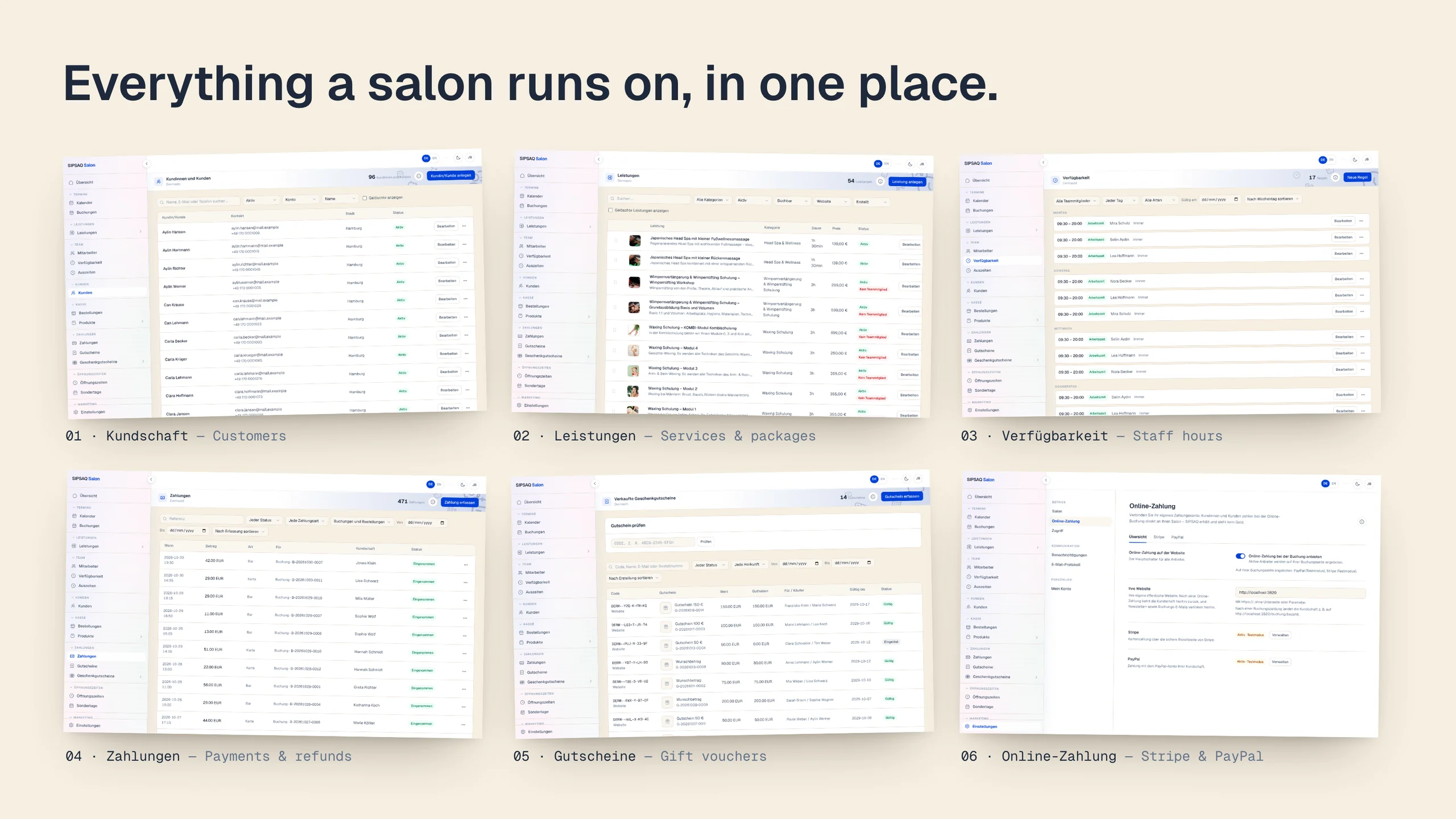Open three-dot menu on first Mira Schulz rule
Viewport: 1456px width, 819px height.
[x=1361, y=221]
